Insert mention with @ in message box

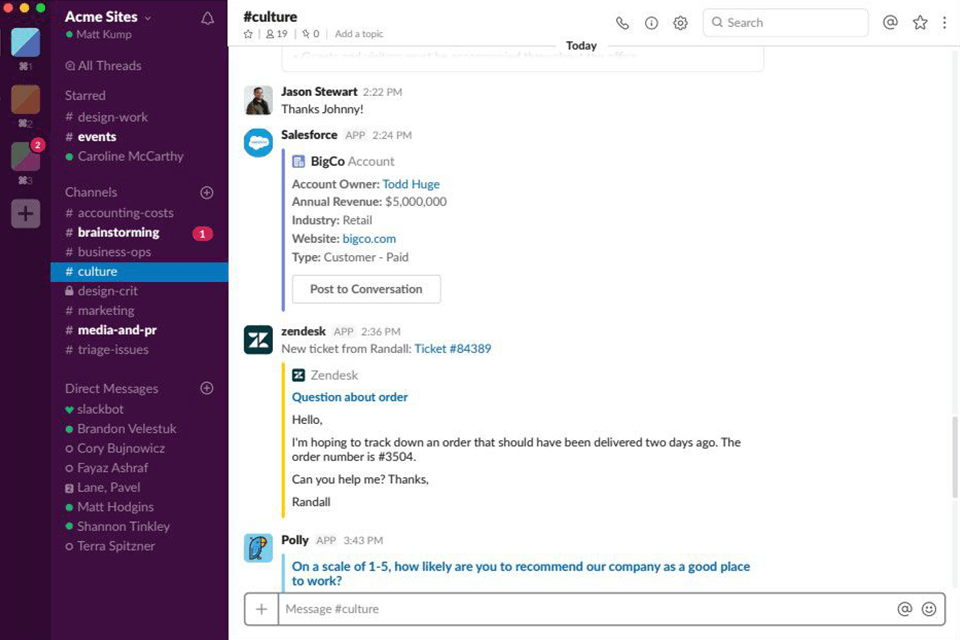(x=904, y=609)
